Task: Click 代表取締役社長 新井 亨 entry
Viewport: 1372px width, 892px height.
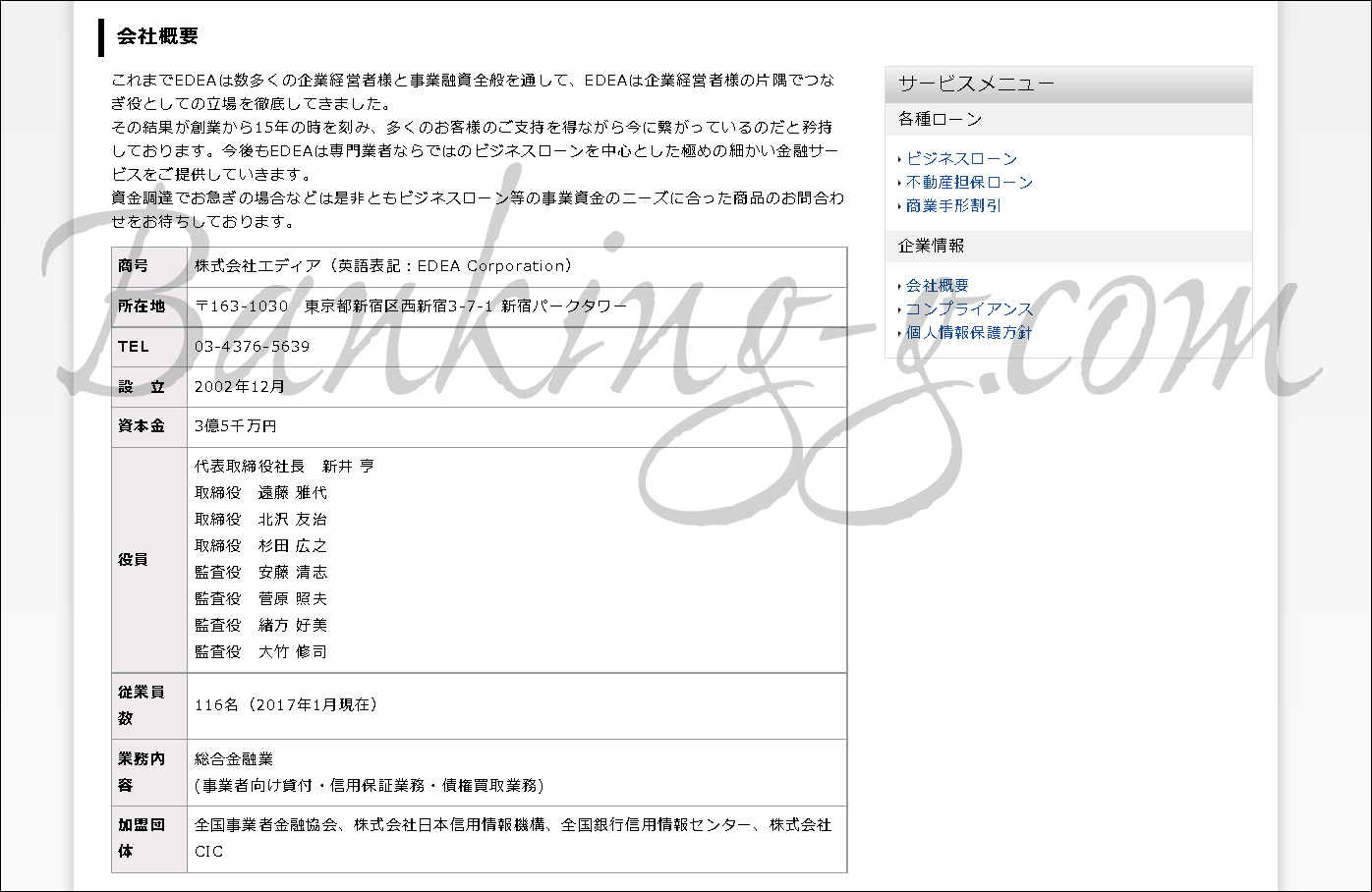Action: [x=284, y=467]
